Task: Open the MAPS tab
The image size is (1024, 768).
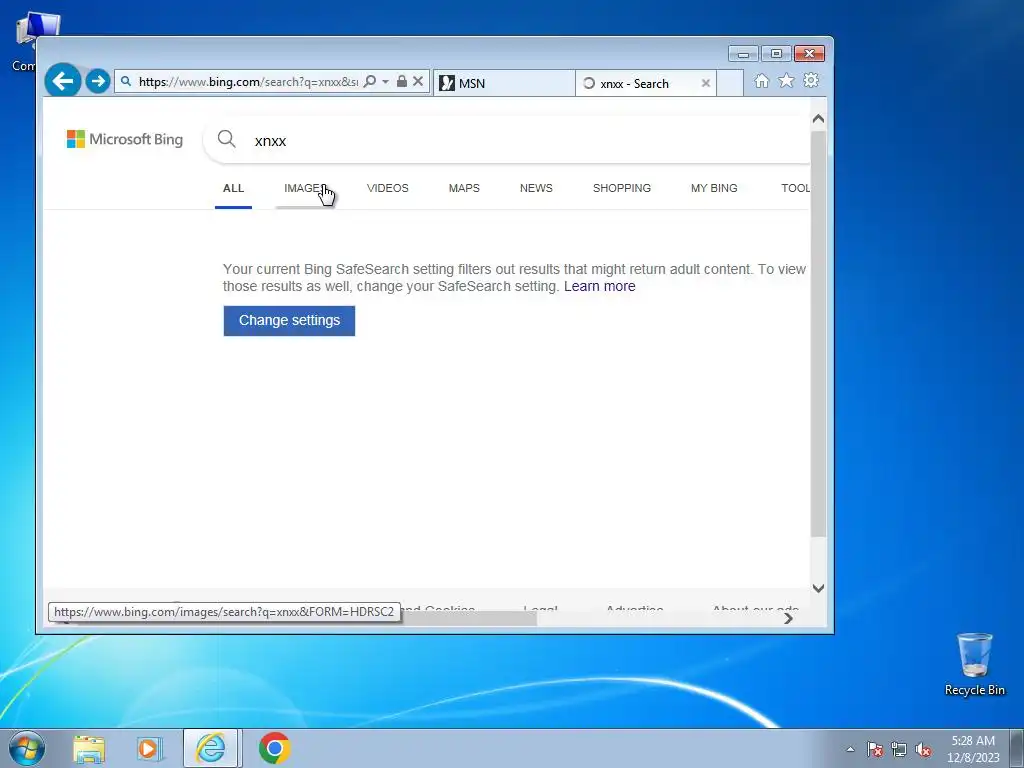Action: tap(464, 189)
